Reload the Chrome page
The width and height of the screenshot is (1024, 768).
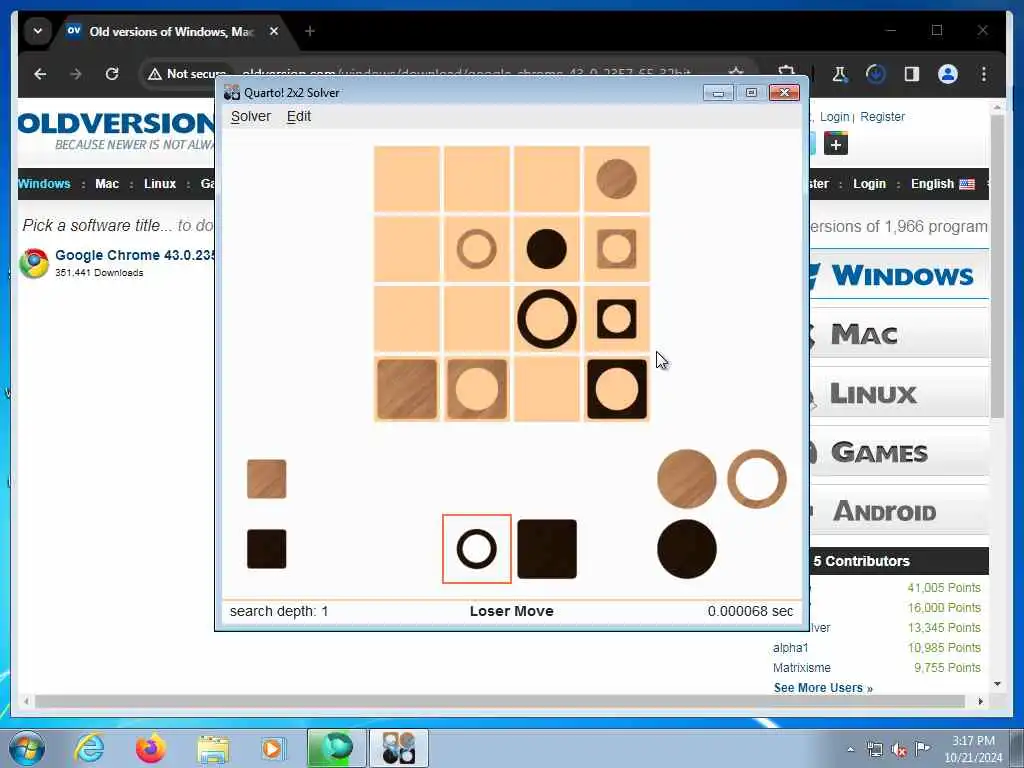click(112, 74)
